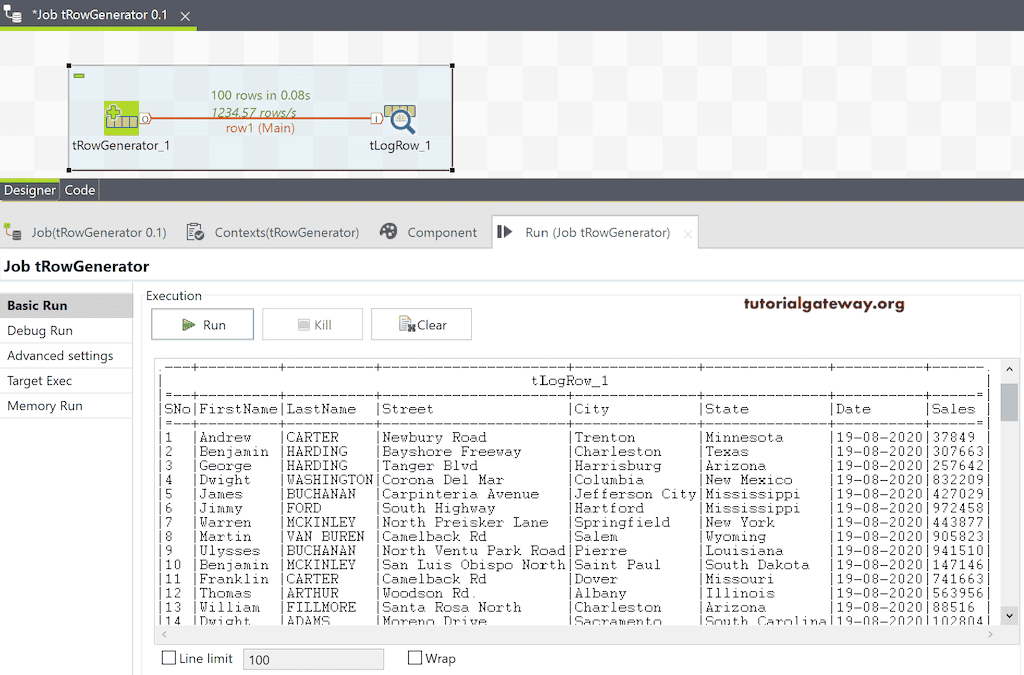This screenshot has width=1024, height=675.
Task: Switch to the Code tab
Action: (x=80, y=190)
